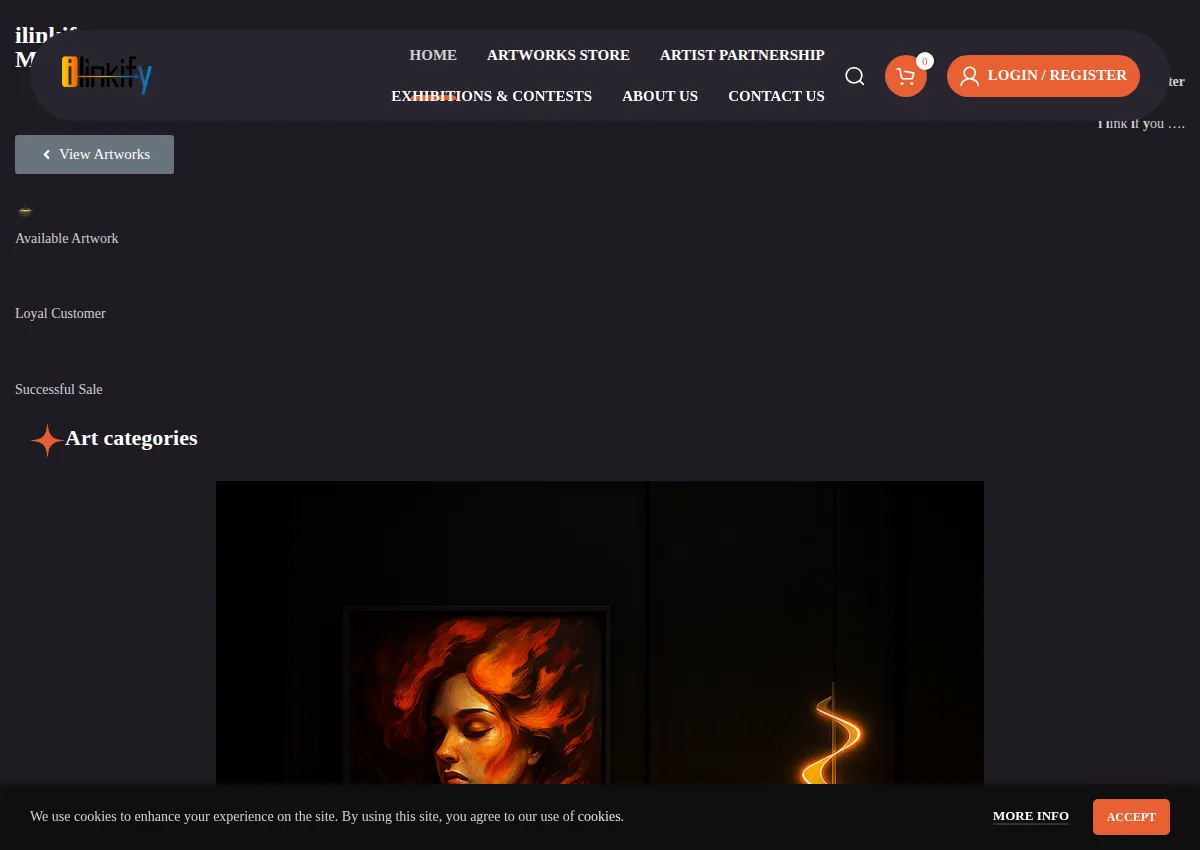Open the search magnifier icon

[x=855, y=76]
